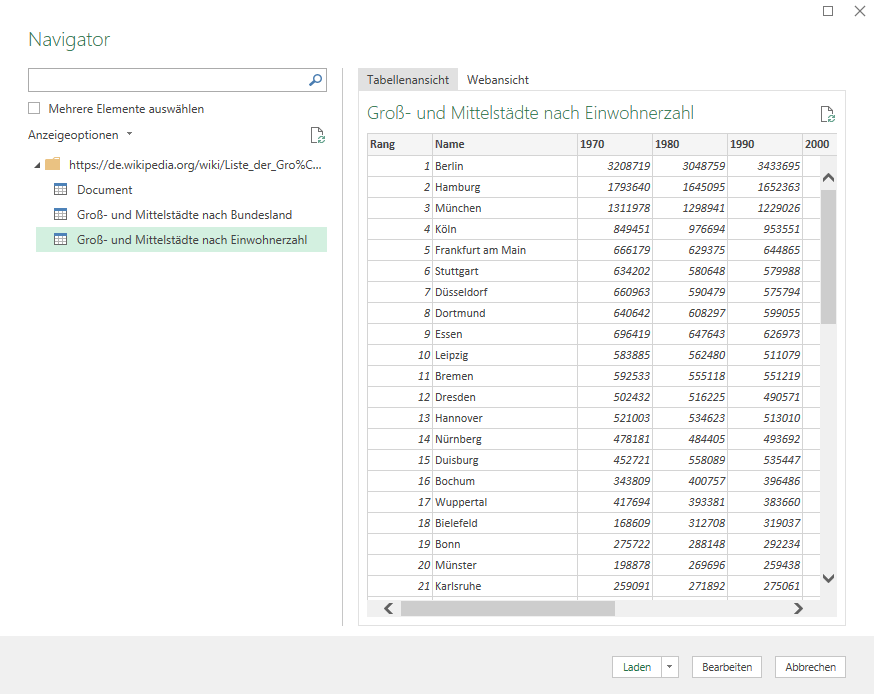This screenshot has width=874, height=694.
Task: Click table icon for 'nach Einwohnerzahl'
Action: [60, 240]
